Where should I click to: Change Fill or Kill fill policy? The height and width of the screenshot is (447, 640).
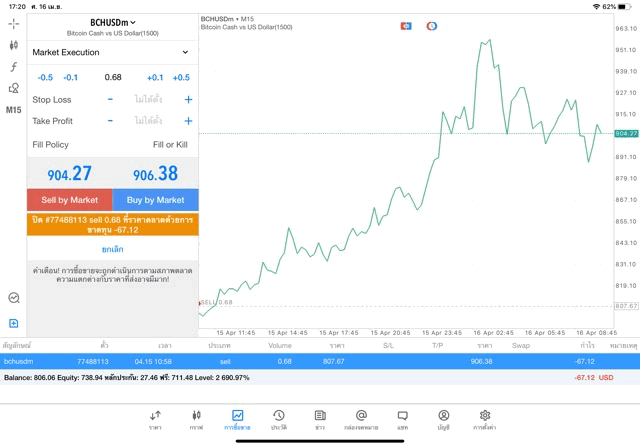coord(170,145)
